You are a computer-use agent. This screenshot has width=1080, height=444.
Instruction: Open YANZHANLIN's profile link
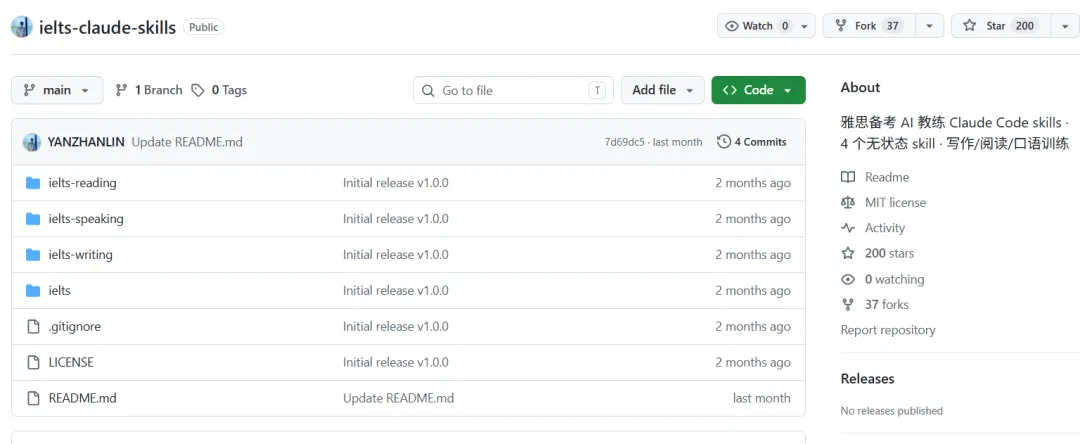click(86, 142)
